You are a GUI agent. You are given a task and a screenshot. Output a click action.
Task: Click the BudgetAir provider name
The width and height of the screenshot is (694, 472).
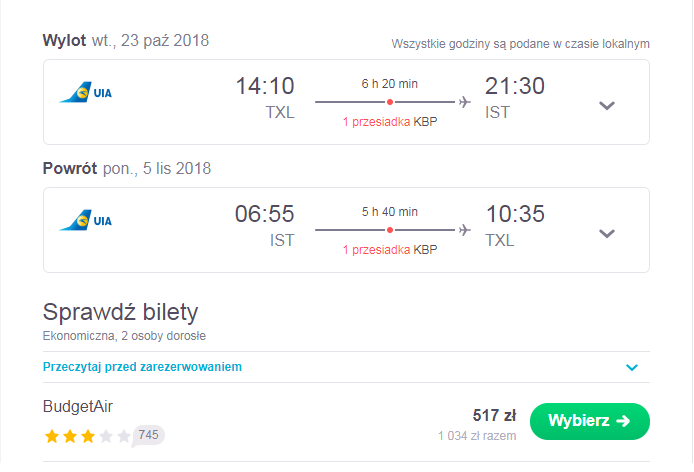tap(78, 406)
